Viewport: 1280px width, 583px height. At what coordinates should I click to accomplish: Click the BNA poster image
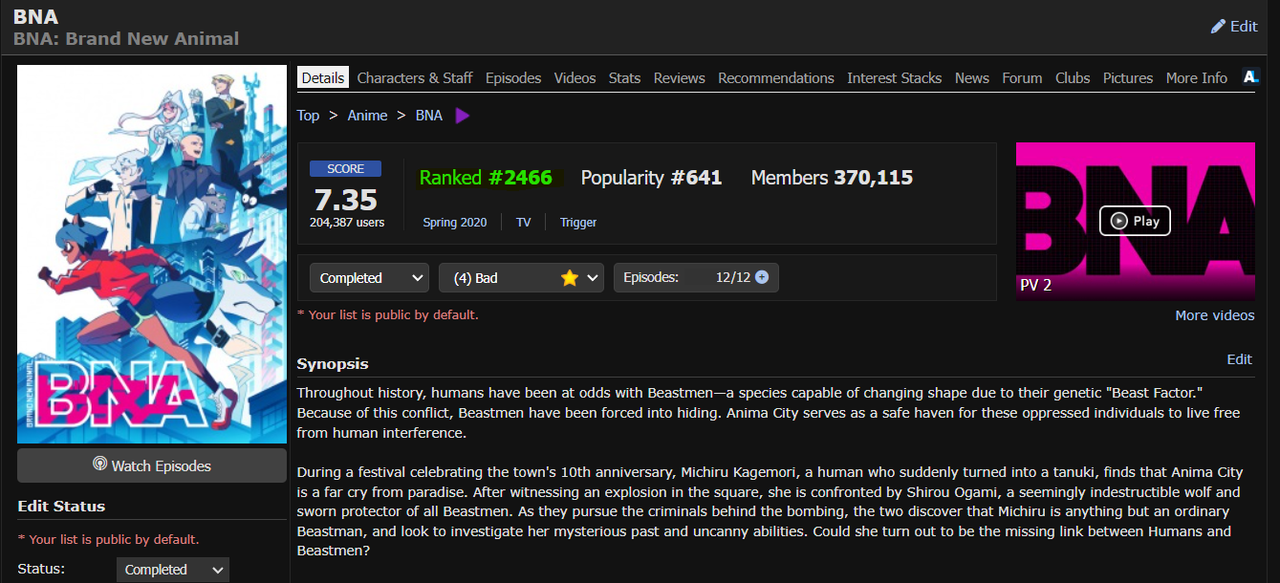click(x=152, y=254)
